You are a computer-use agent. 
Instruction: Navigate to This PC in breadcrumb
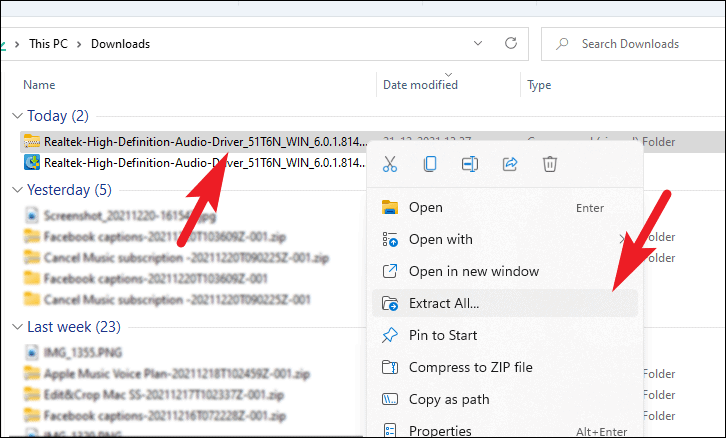[48, 44]
